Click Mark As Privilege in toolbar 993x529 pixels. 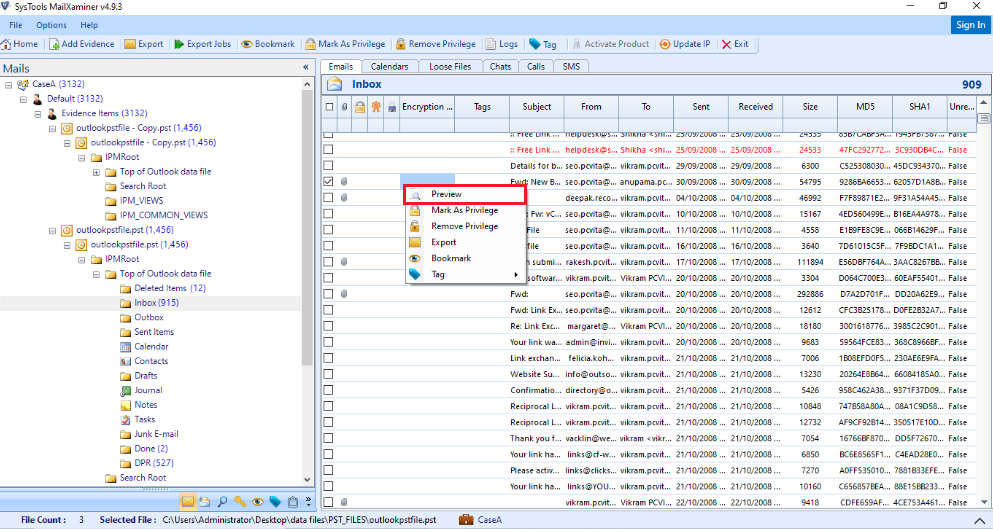[x=345, y=44]
